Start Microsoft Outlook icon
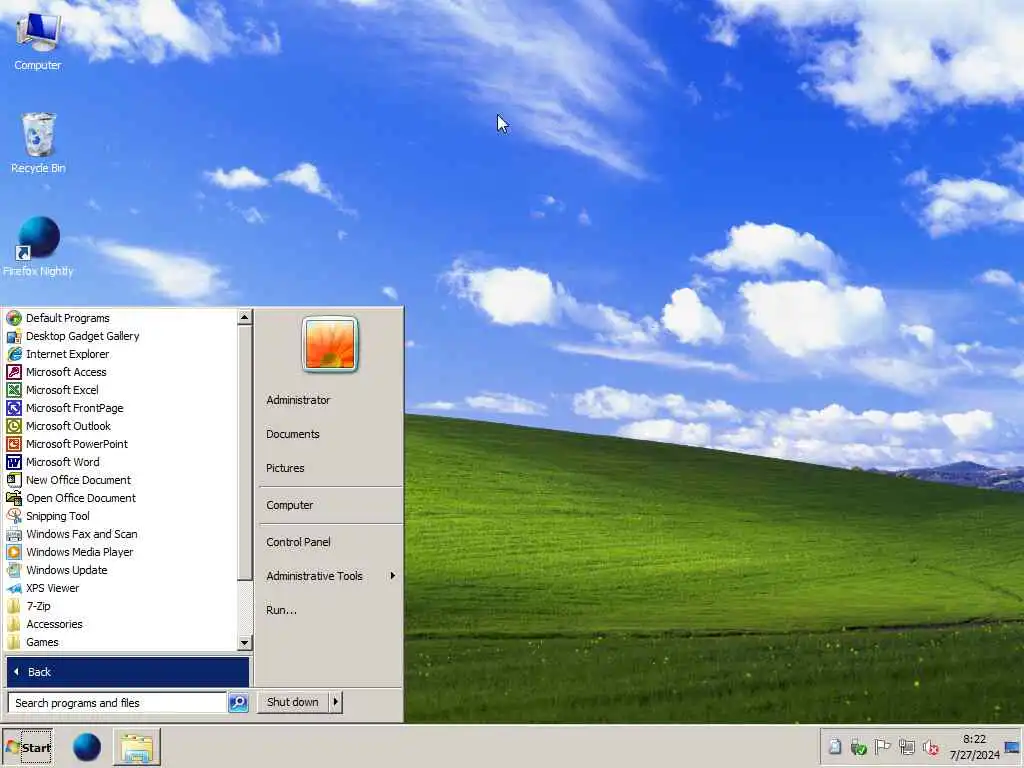 14,426
